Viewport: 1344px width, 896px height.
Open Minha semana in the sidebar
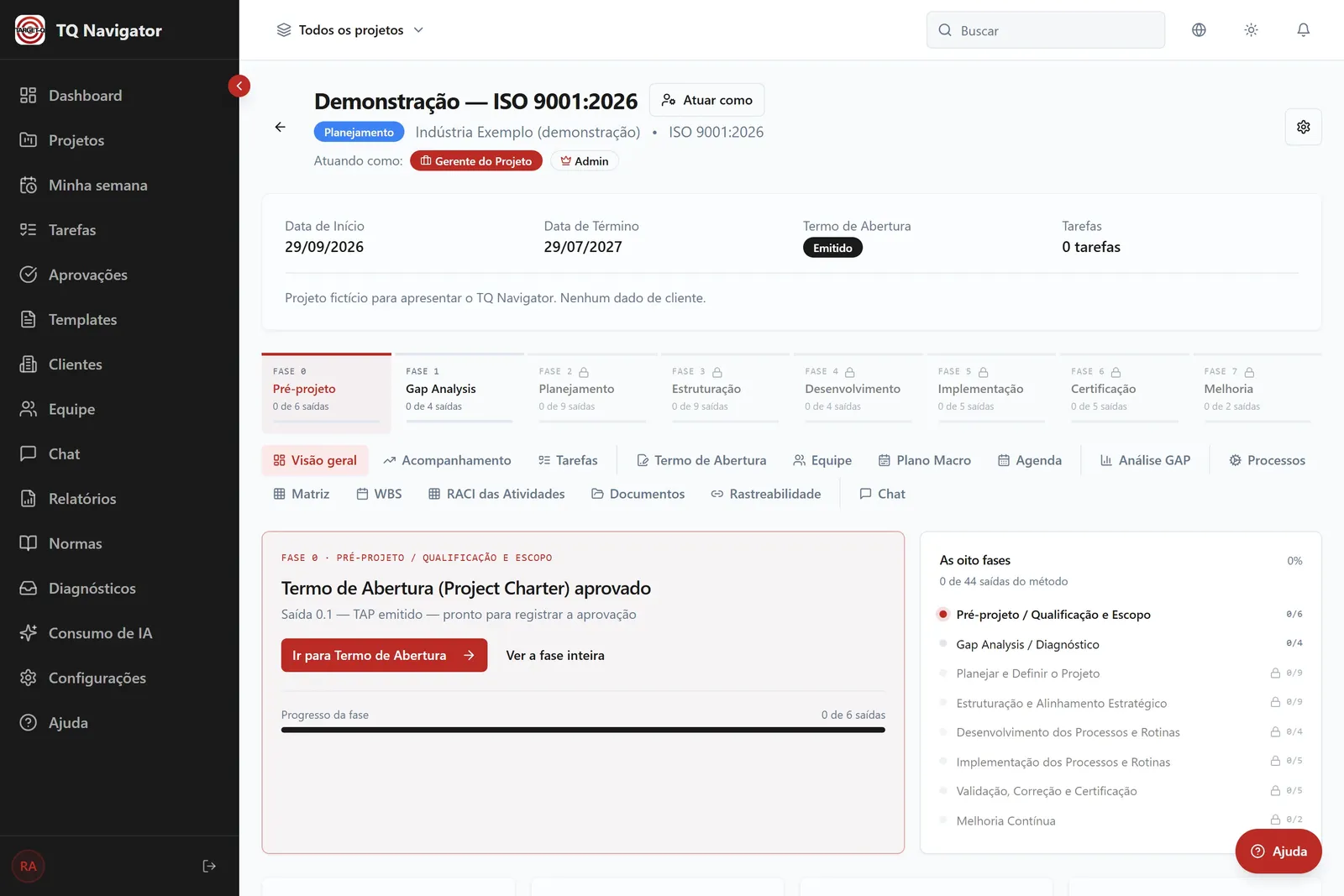119,185
